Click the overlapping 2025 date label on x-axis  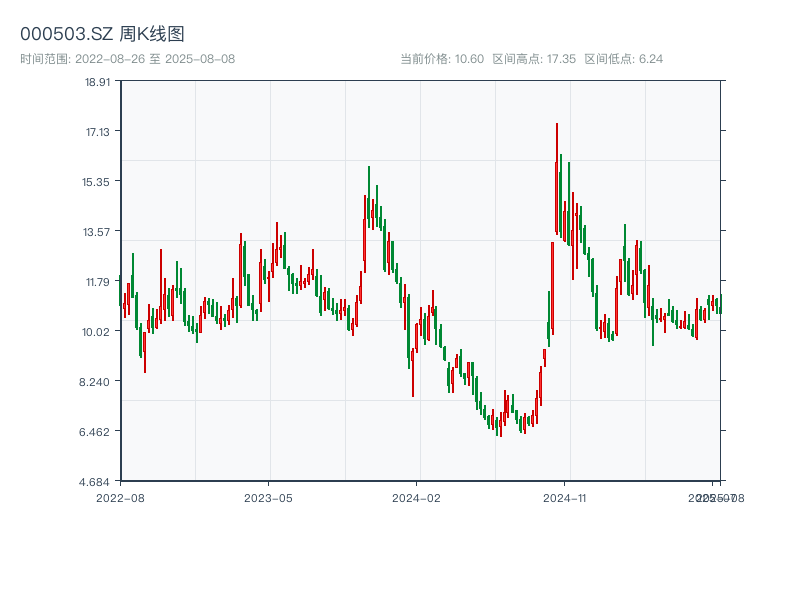click(714, 497)
